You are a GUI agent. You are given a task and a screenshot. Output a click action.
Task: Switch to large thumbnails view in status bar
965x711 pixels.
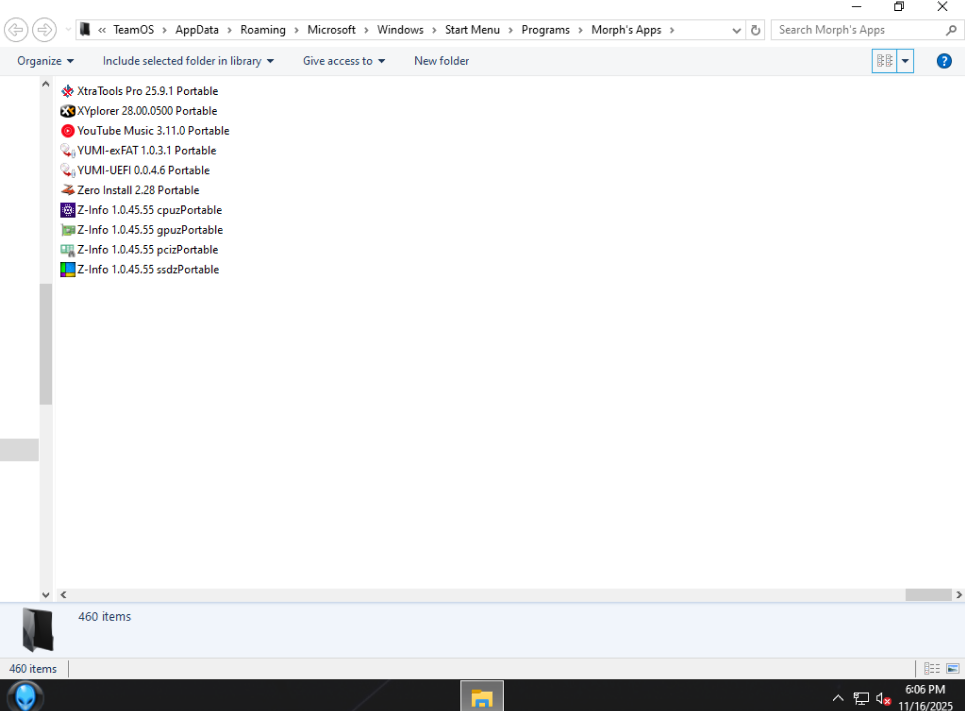pos(953,669)
